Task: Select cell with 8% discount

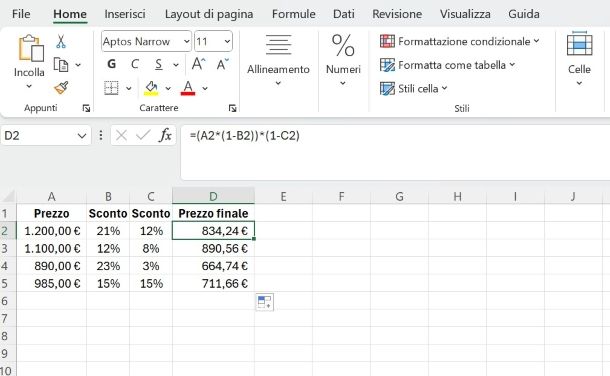Action: [x=151, y=248]
